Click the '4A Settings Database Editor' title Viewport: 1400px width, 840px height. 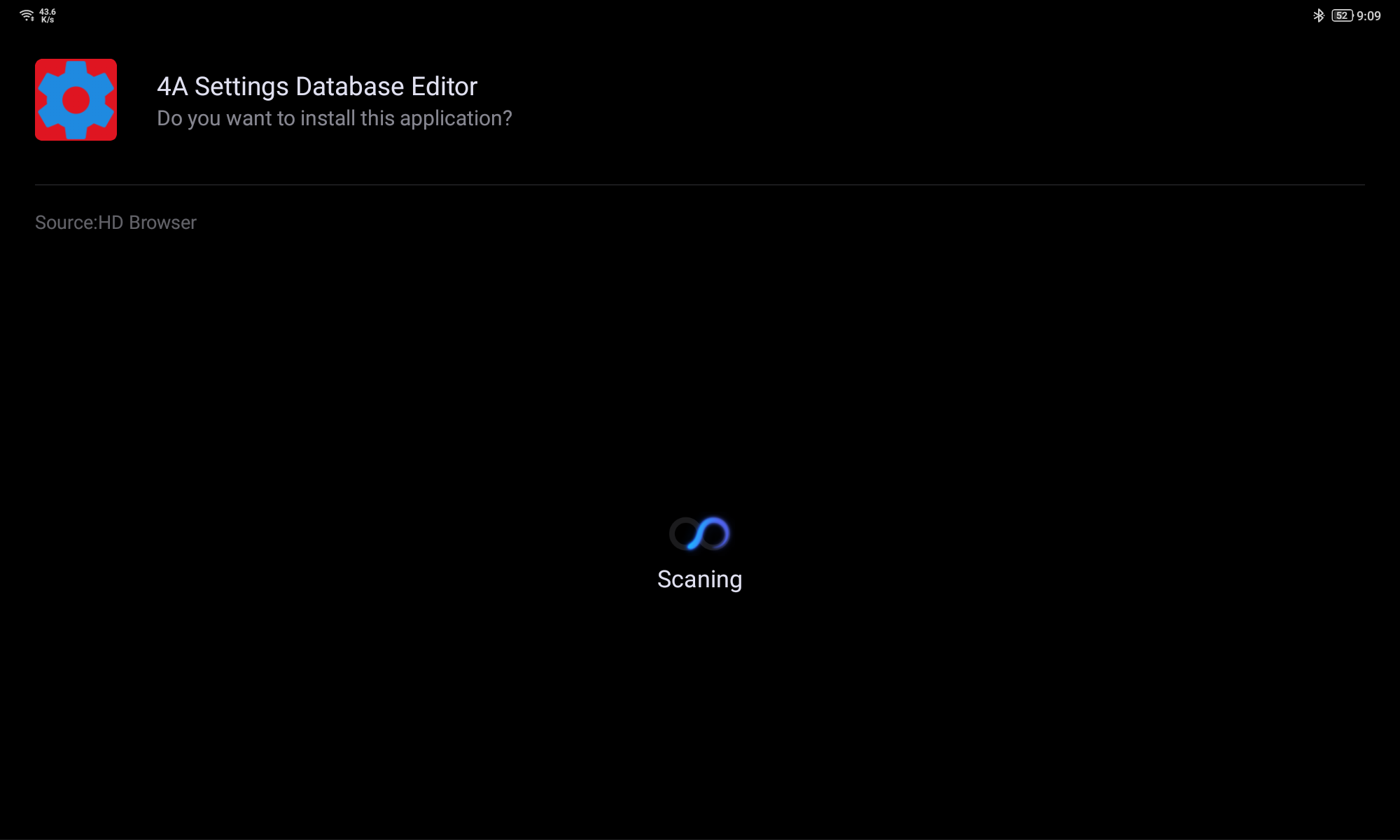[x=316, y=86]
